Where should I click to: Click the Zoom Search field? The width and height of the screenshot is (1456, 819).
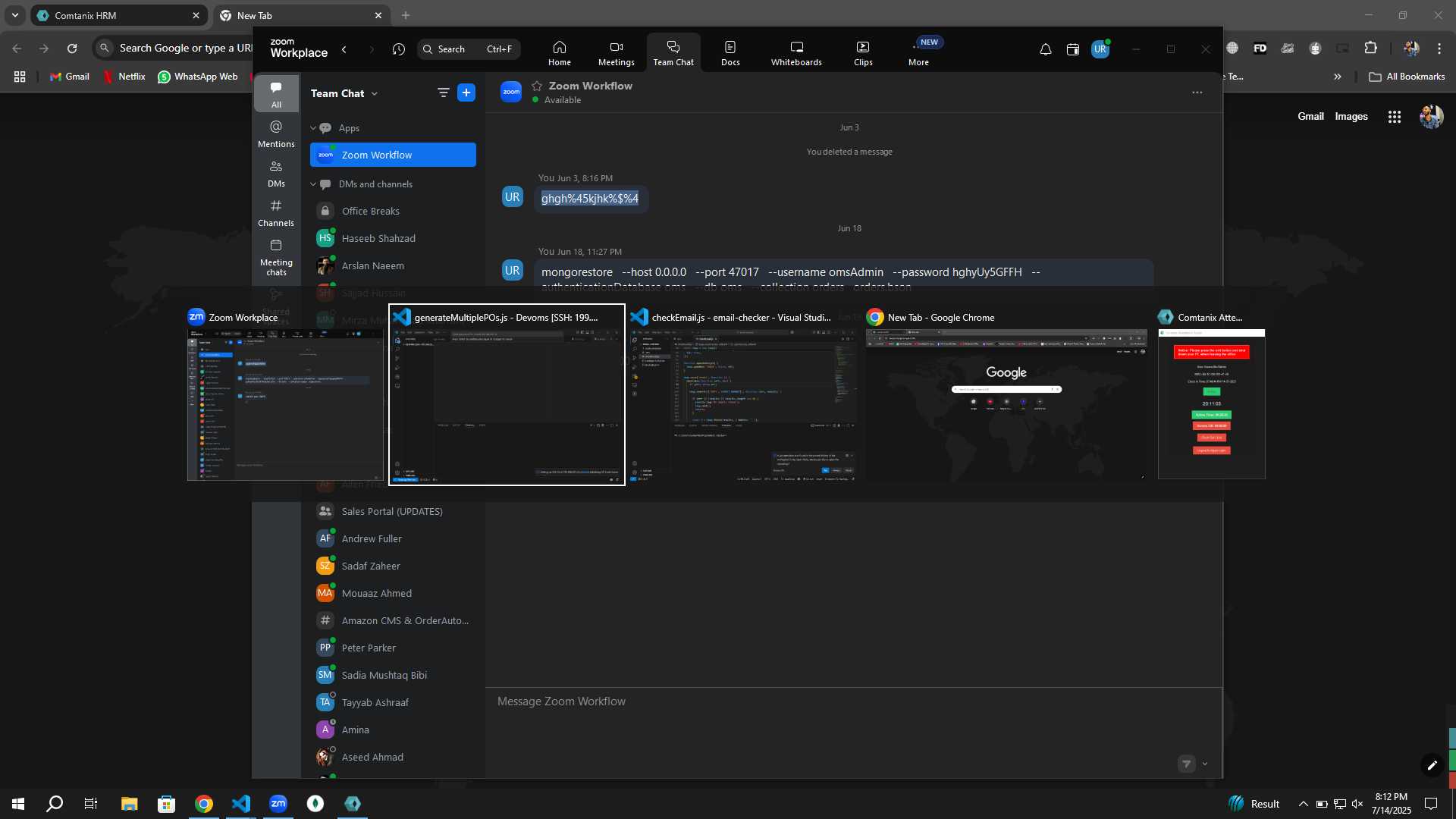pos(469,49)
